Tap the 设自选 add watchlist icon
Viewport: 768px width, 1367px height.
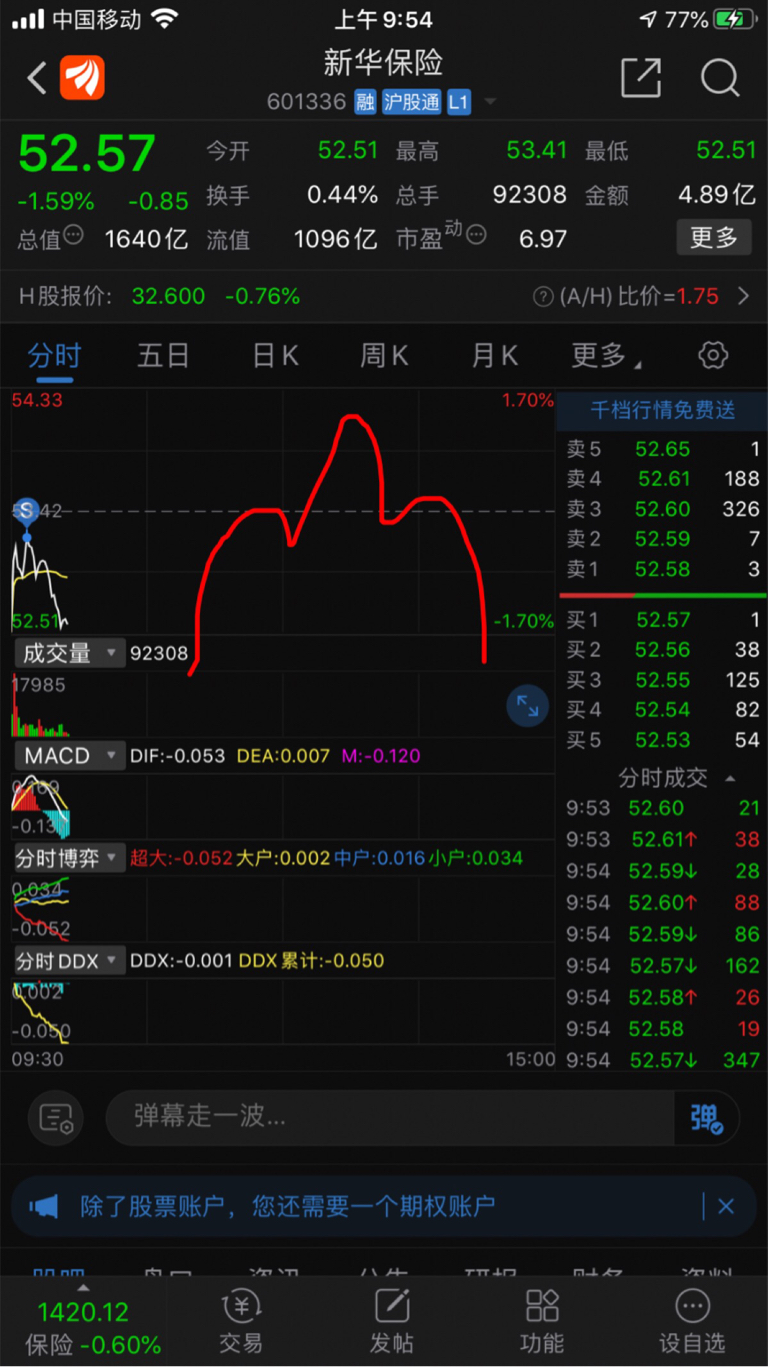coord(691,1320)
